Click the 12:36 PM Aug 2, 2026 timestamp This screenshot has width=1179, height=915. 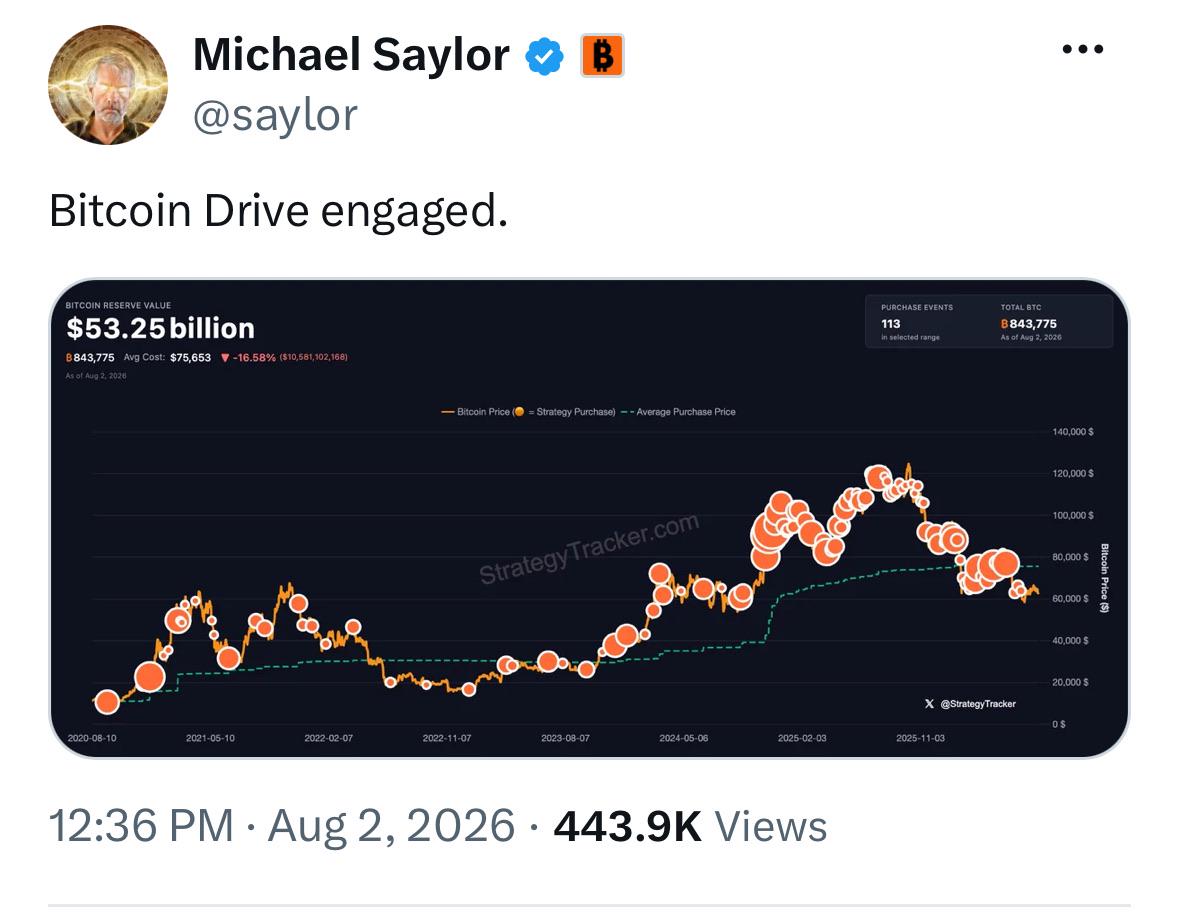(282, 826)
